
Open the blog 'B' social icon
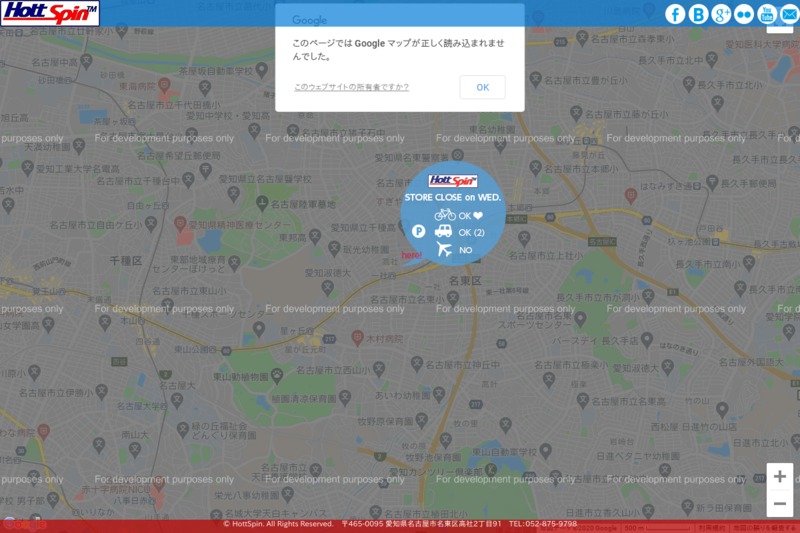(698, 14)
